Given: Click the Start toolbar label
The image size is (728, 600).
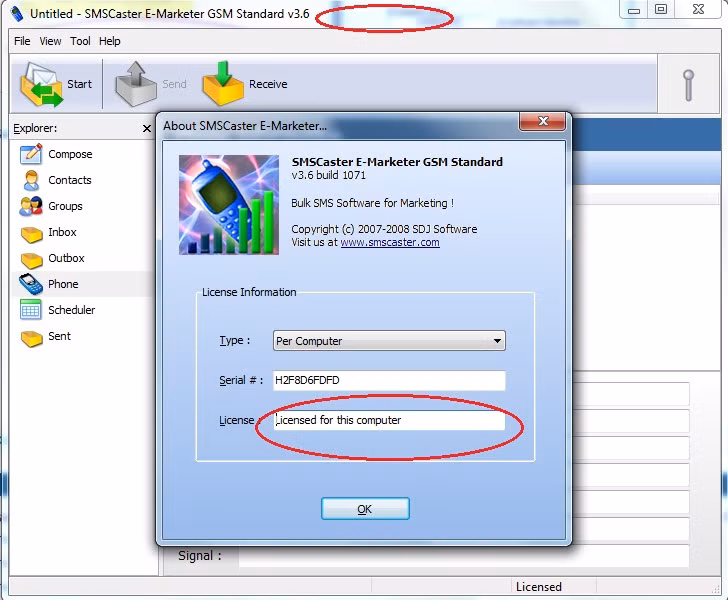Looking at the screenshot, I should pos(79,84).
